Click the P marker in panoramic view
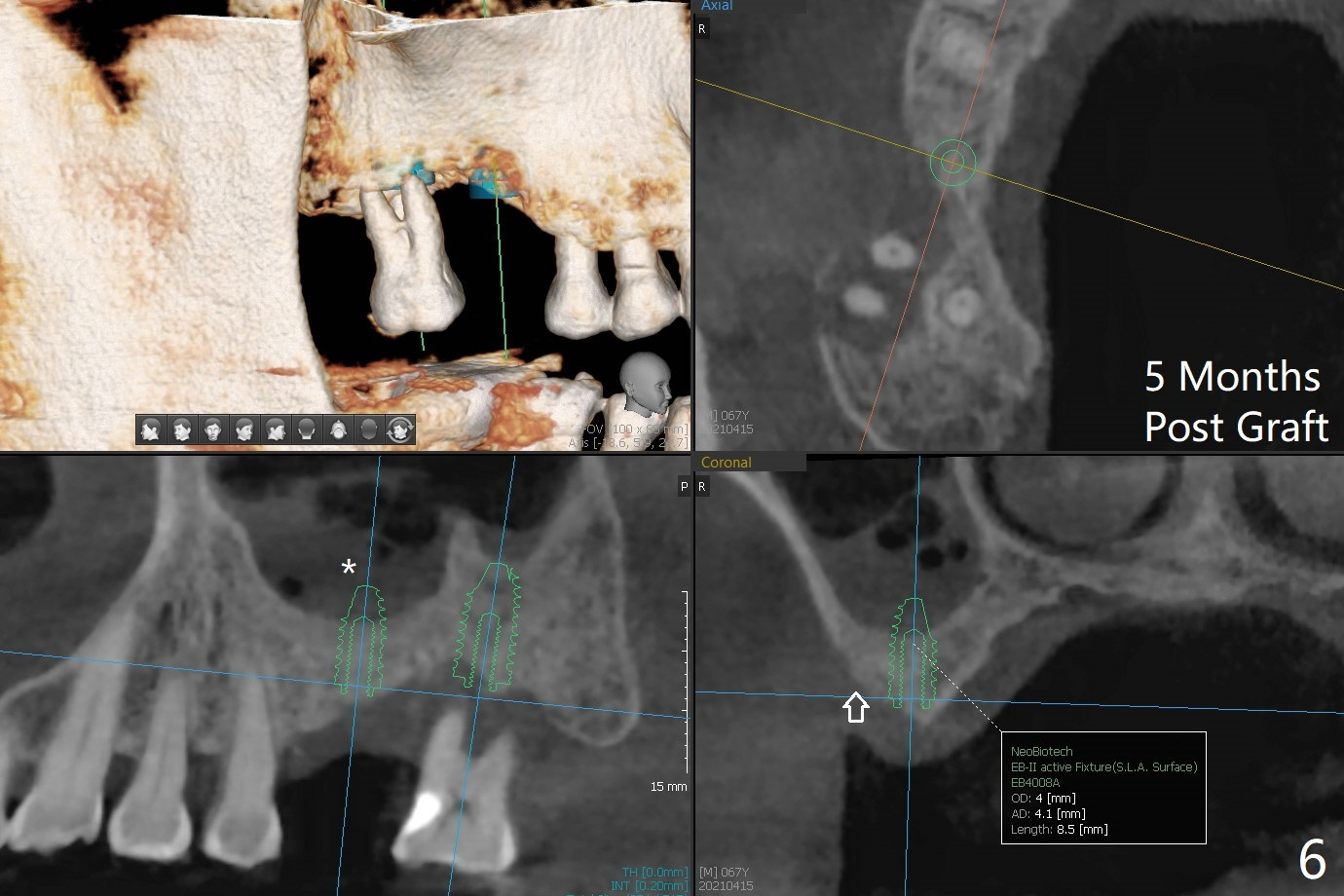This screenshot has height=896, width=1344. (x=684, y=486)
